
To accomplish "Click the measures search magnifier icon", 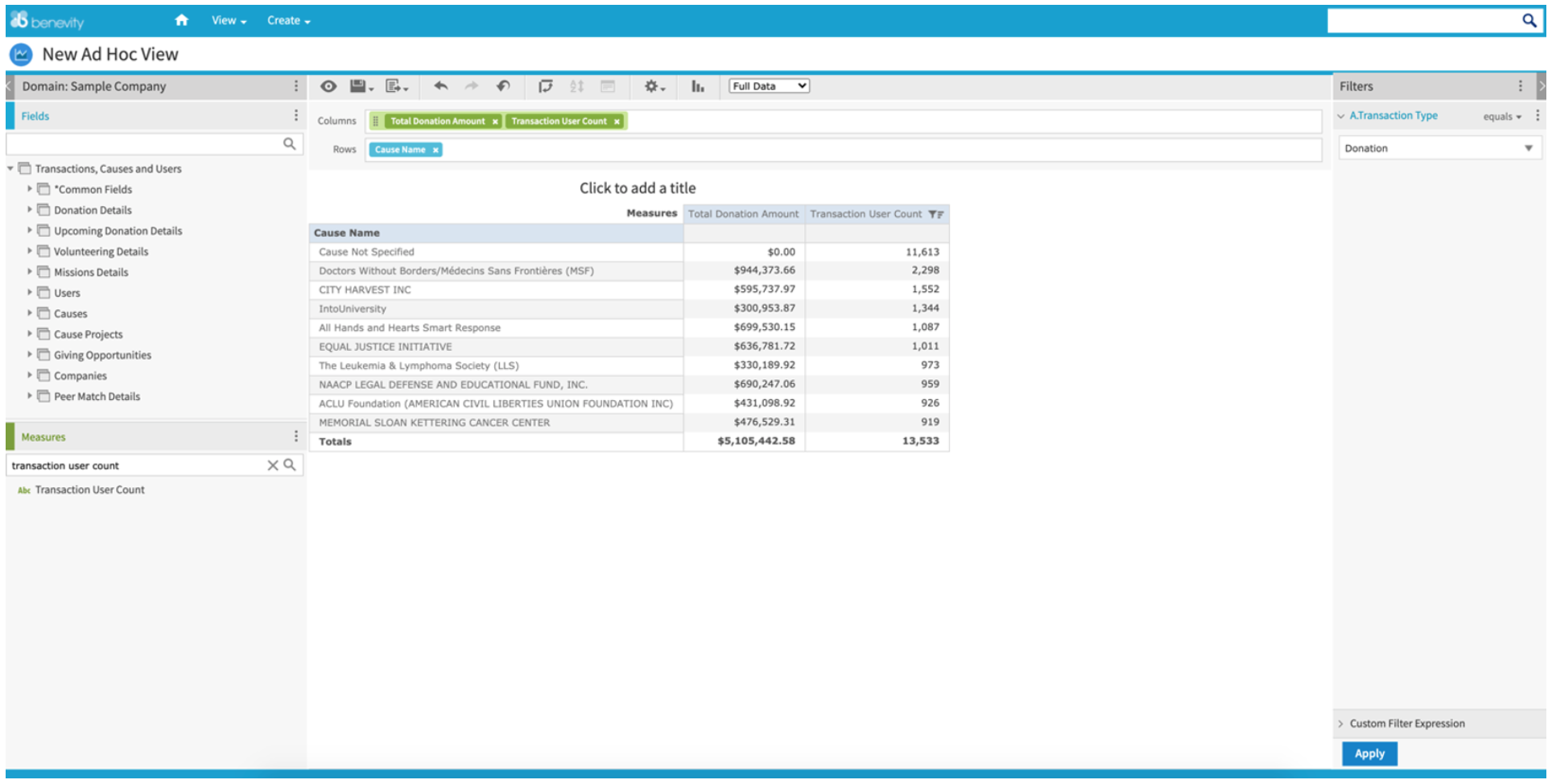I will coord(290,464).
